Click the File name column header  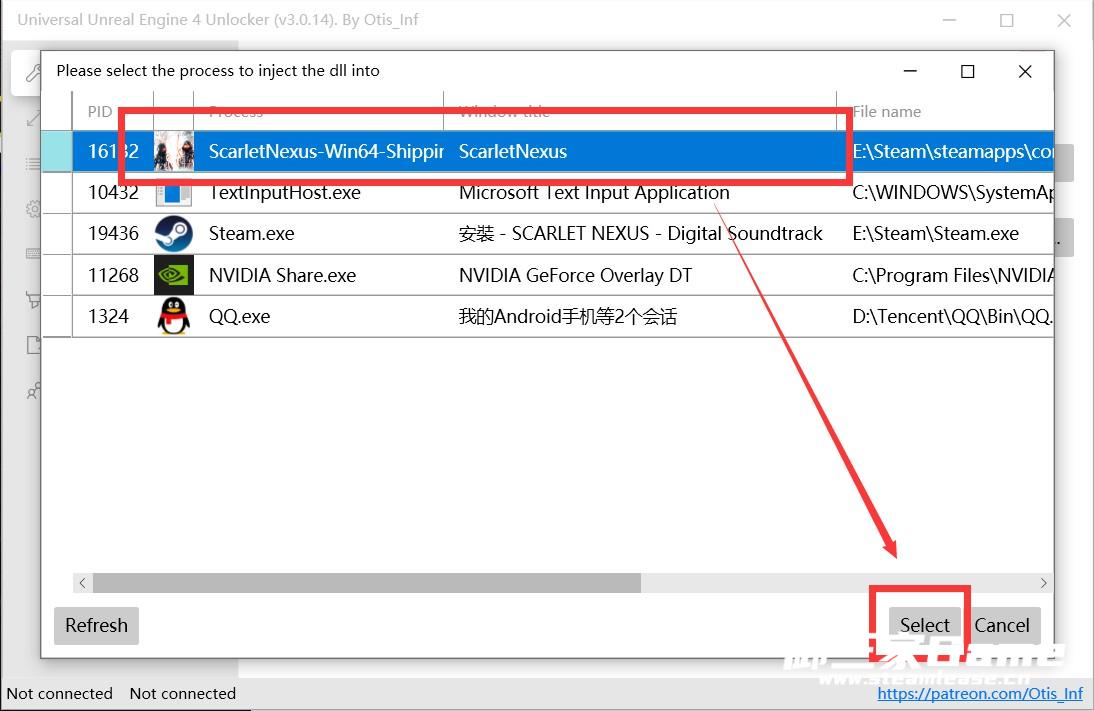(x=887, y=112)
